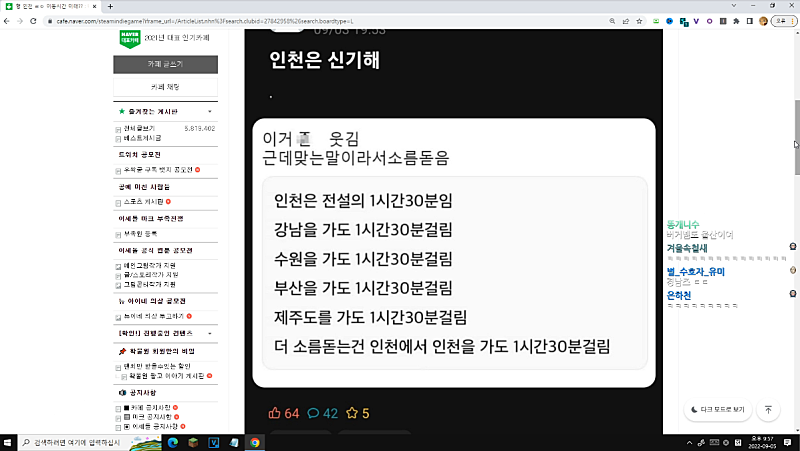The width and height of the screenshot is (800, 451).
Task: Open 카페 공지사항 board
Action: (x=151, y=408)
